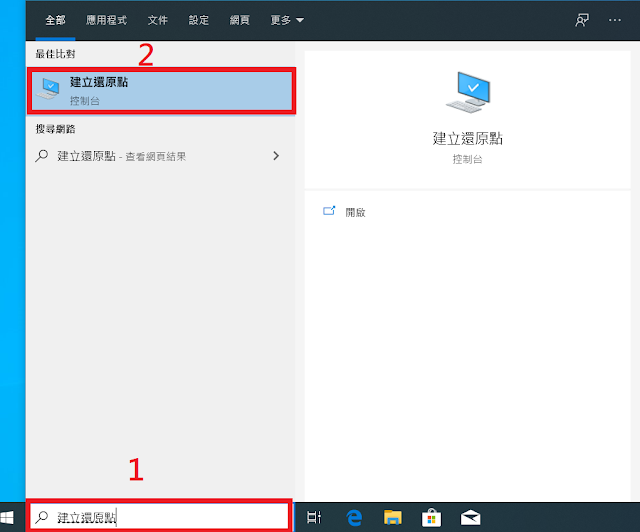The height and width of the screenshot is (532, 640).
Task: Switch to the 設定 tab
Action: (x=198, y=20)
